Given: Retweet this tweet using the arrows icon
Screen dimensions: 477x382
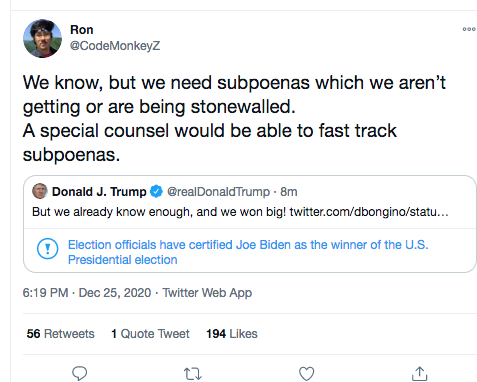Looking at the screenshot, I should 193,374.
